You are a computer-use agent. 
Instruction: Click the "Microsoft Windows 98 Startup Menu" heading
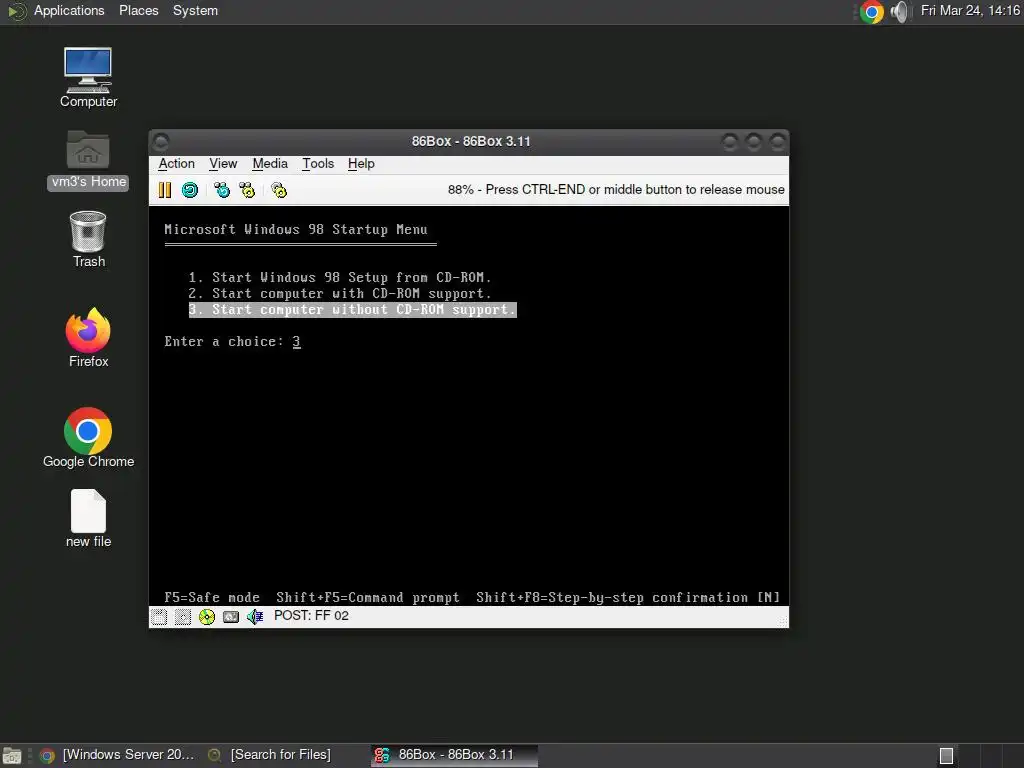pos(296,229)
